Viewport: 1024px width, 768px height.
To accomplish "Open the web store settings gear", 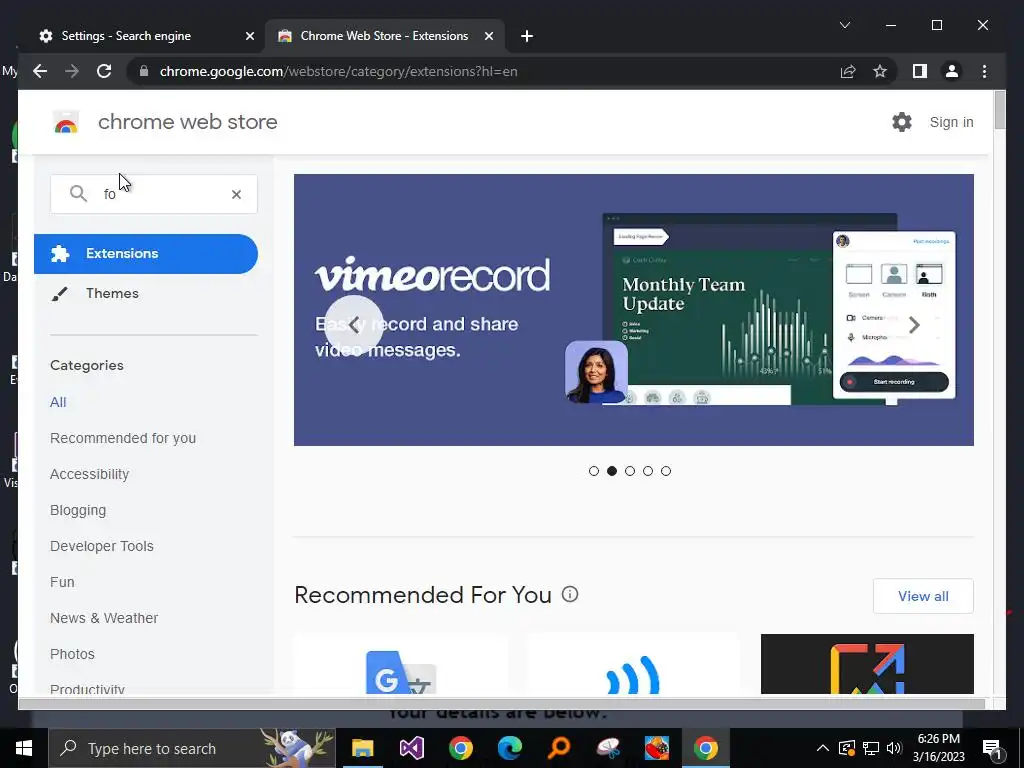I will point(902,122).
